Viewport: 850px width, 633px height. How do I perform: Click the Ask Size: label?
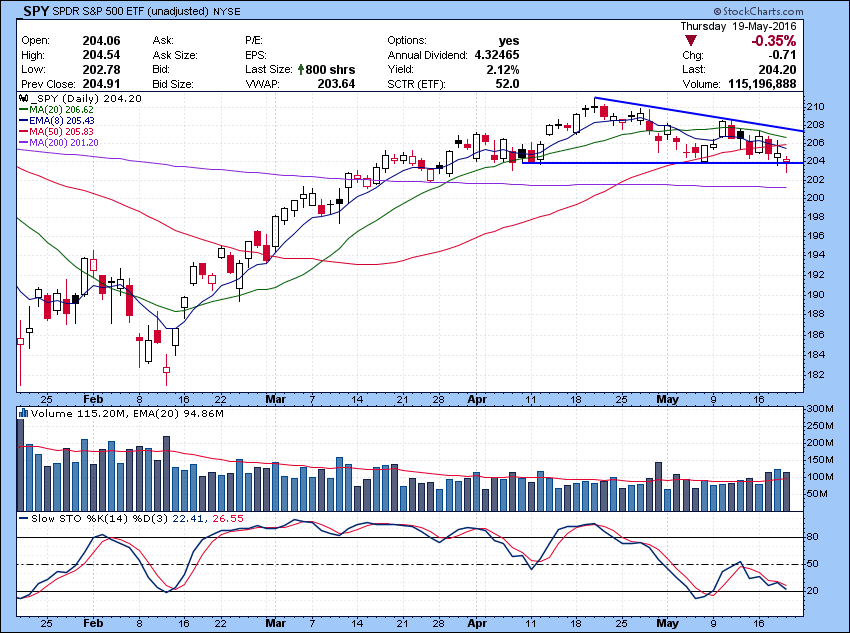click(x=175, y=55)
